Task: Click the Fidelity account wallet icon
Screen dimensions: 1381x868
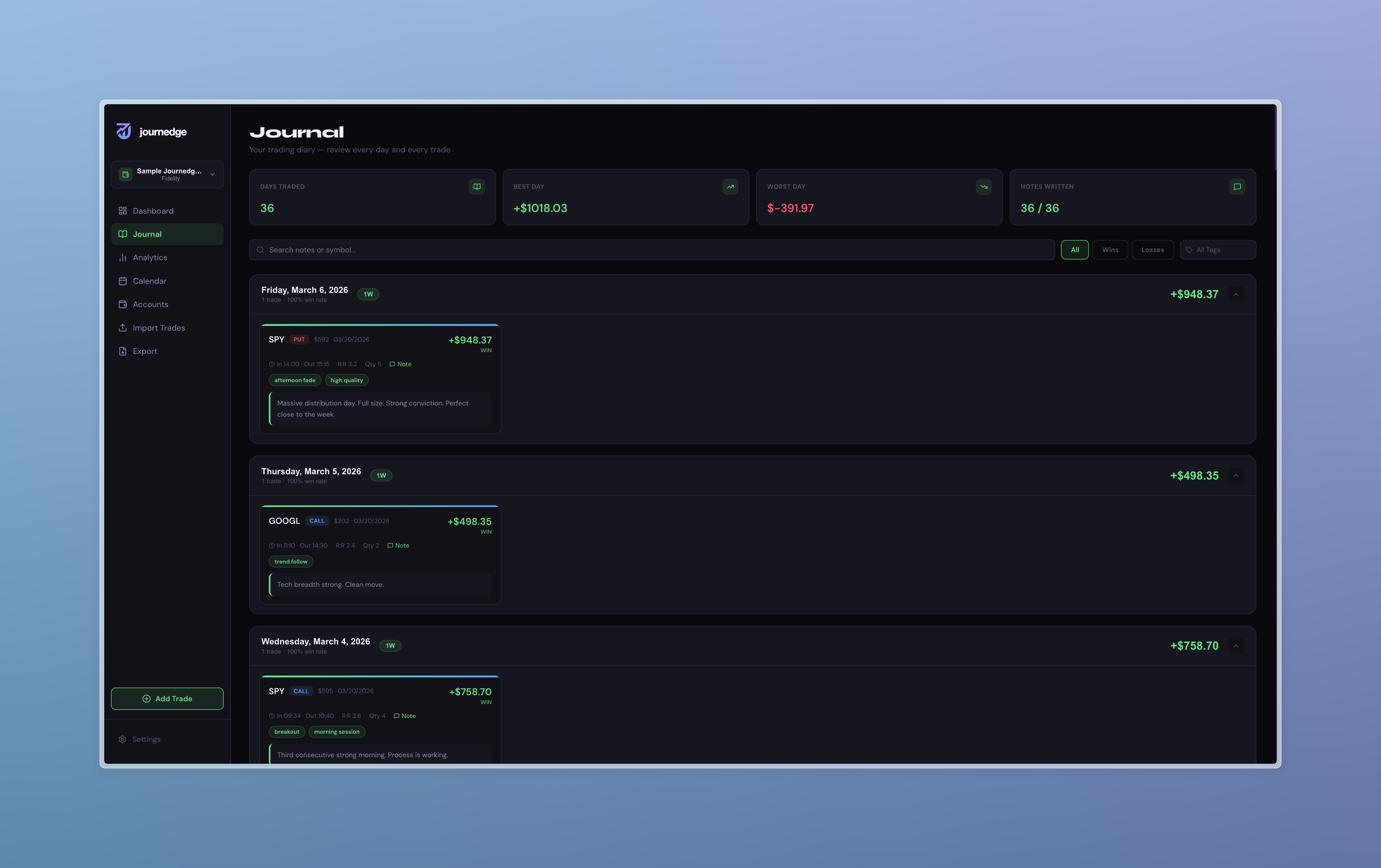Action: [126, 174]
